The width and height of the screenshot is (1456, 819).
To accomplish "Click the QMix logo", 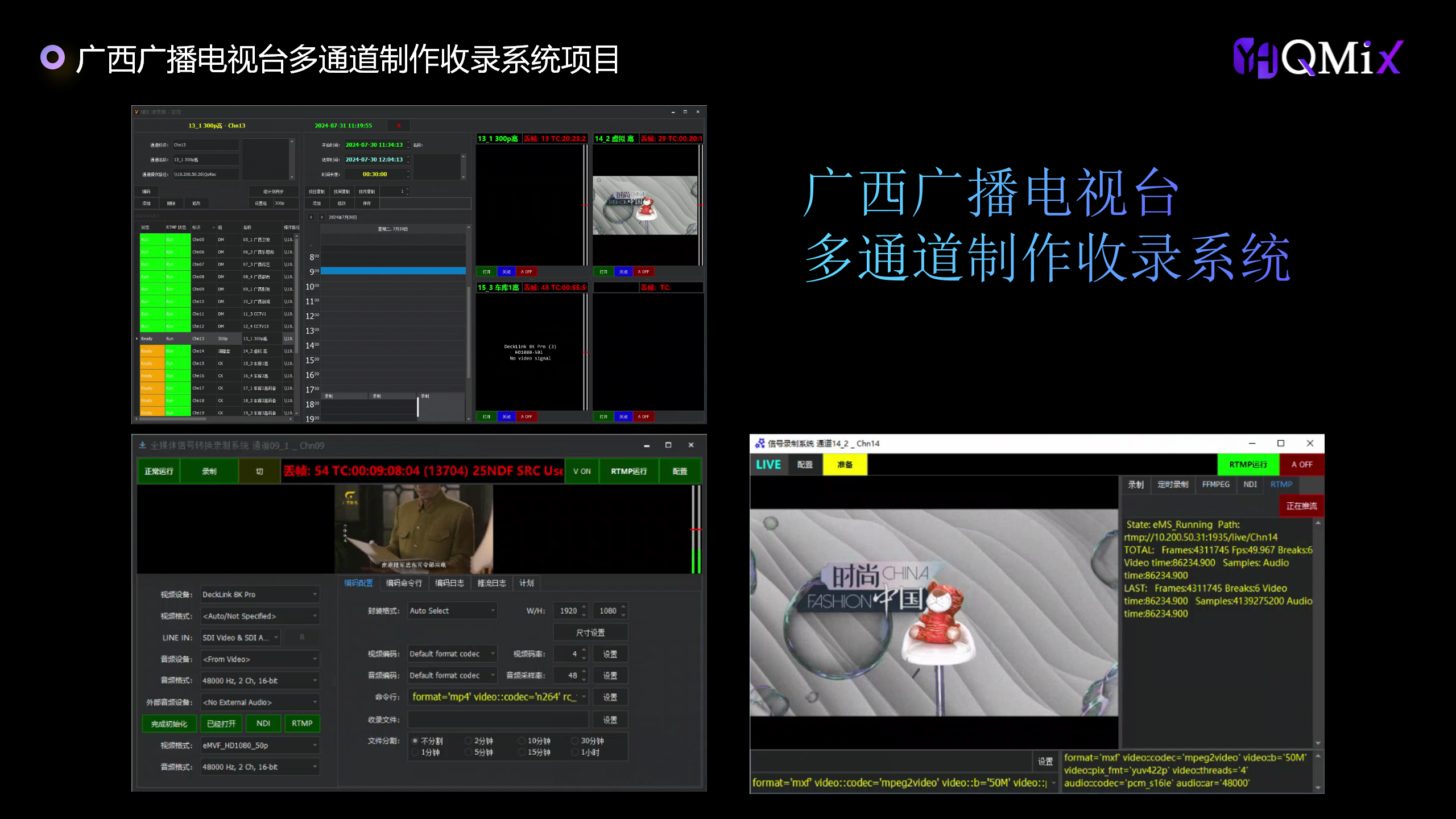I will (1317, 58).
